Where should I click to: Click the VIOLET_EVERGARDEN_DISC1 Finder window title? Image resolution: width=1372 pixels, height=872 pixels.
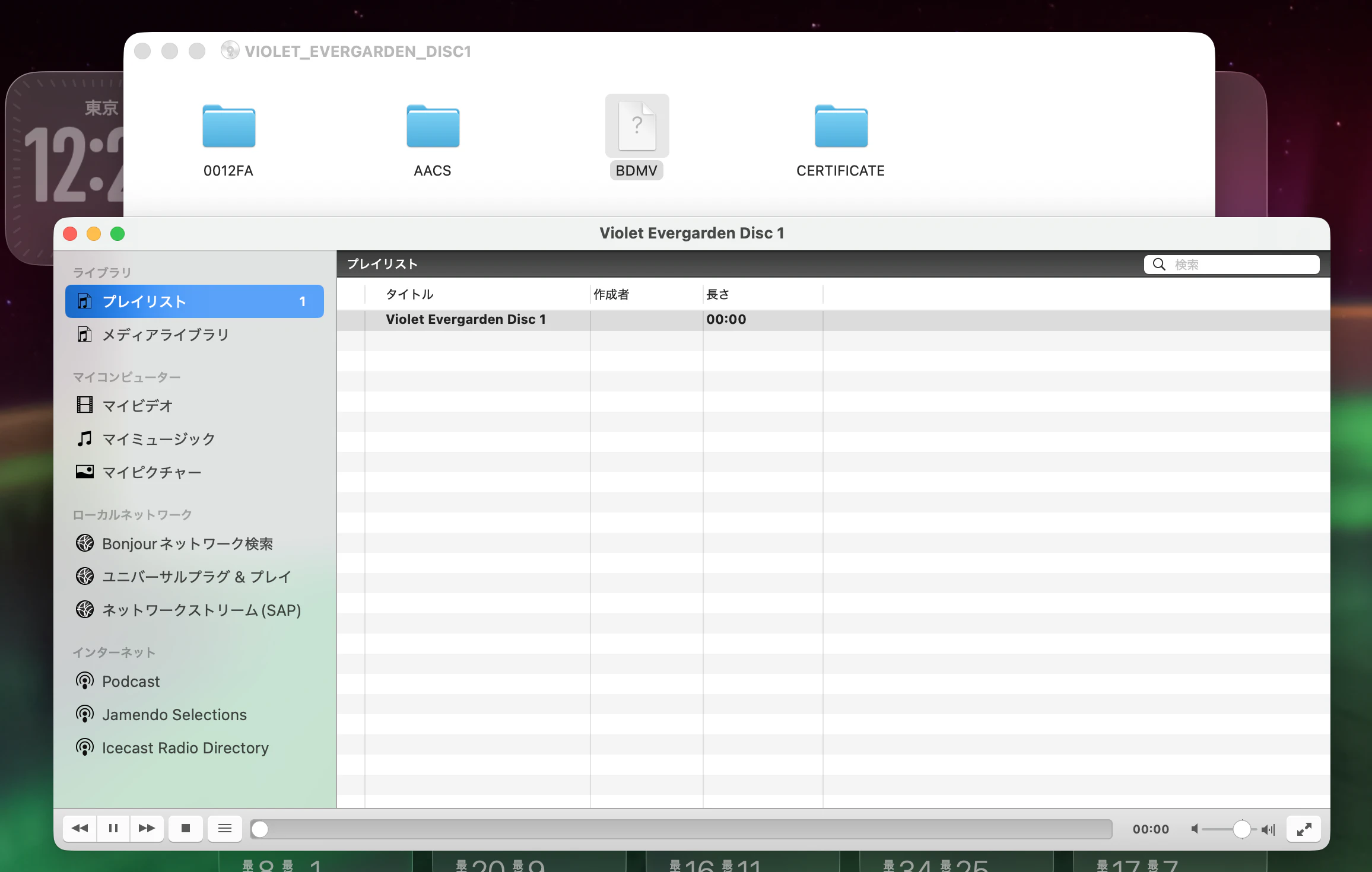tap(358, 52)
